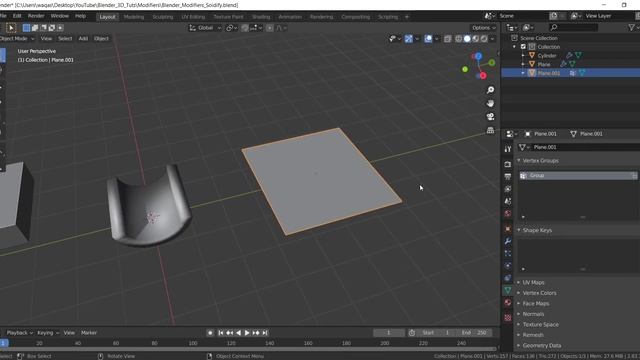This screenshot has width=640, height=360.
Task: Toggle the Collection exclude checkbox in outliner
Action: coord(523,47)
